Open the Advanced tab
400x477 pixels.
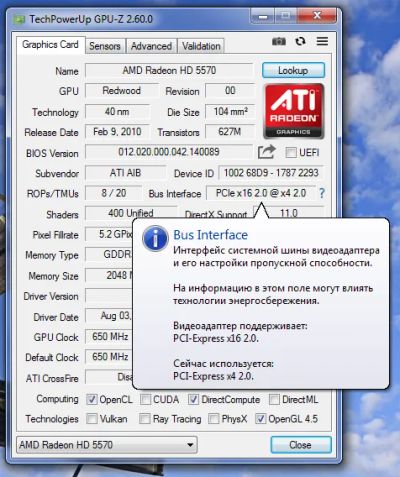(151, 46)
